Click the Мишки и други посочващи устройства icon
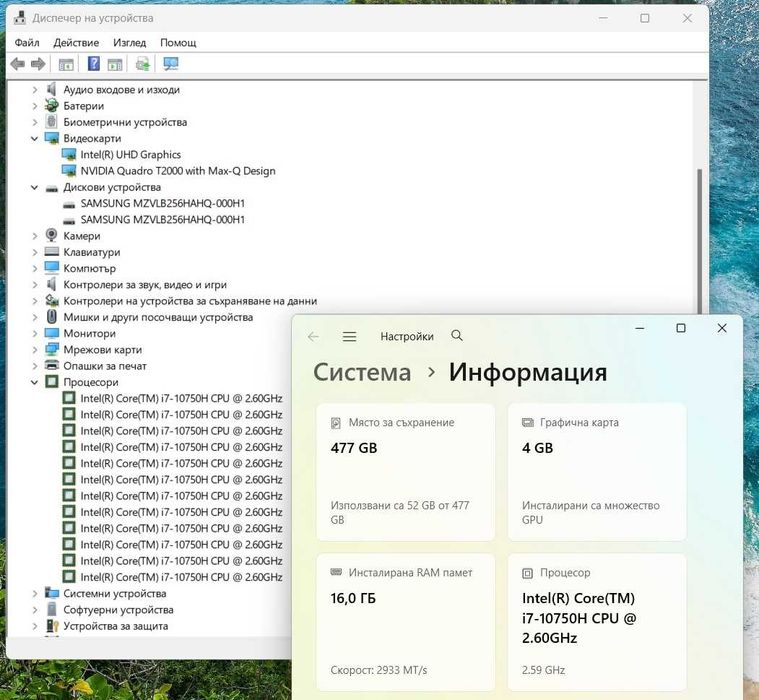This screenshot has height=700, width=759. pyautogui.click(x=51, y=317)
